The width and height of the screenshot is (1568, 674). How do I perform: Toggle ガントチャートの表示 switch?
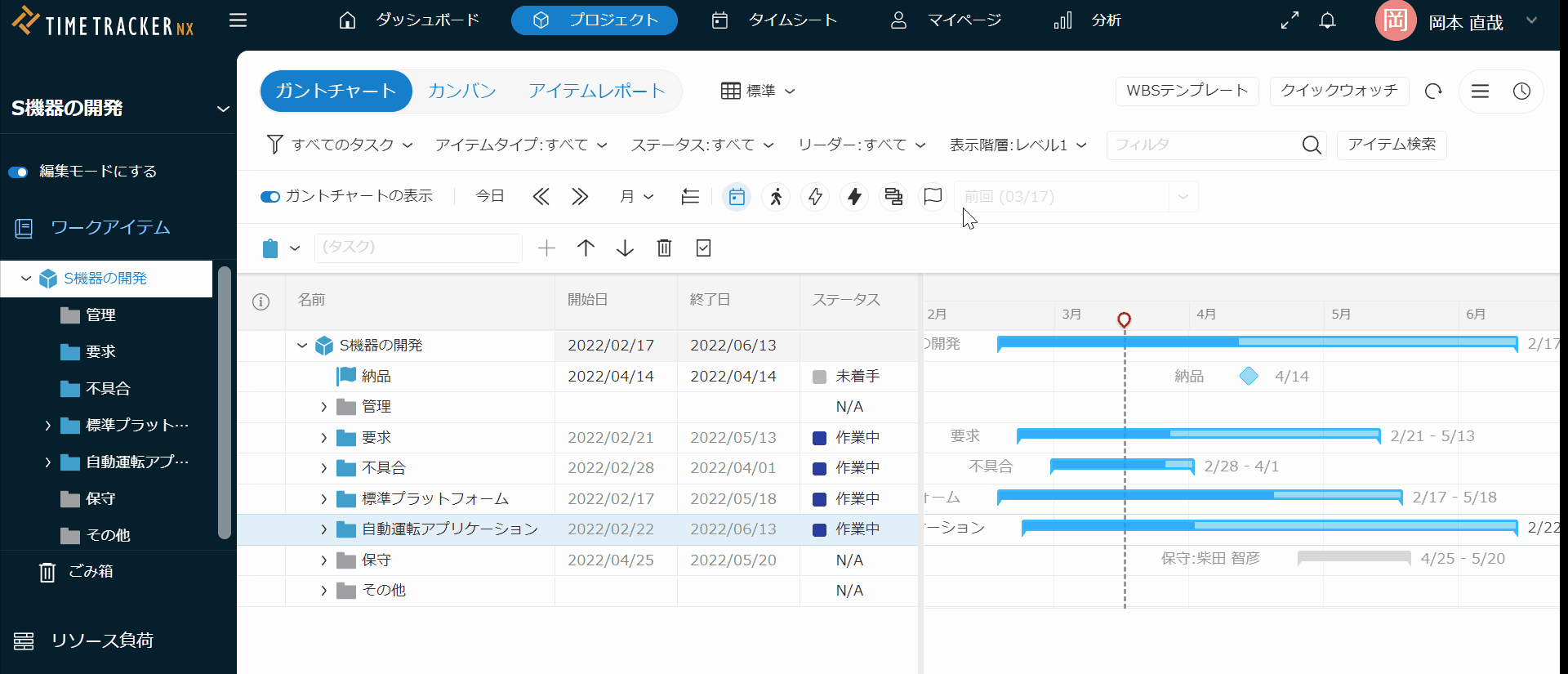click(269, 196)
